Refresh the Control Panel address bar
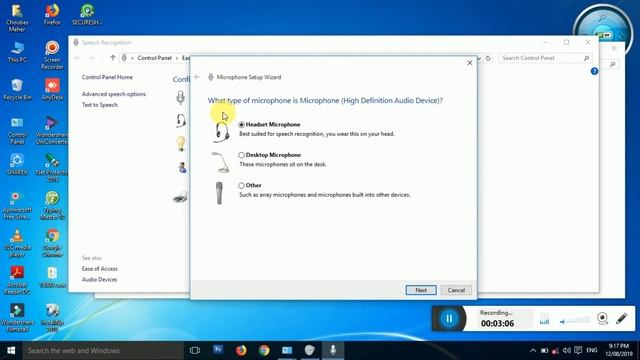Image resolution: width=640 pixels, height=360 pixels. [x=488, y=58]
